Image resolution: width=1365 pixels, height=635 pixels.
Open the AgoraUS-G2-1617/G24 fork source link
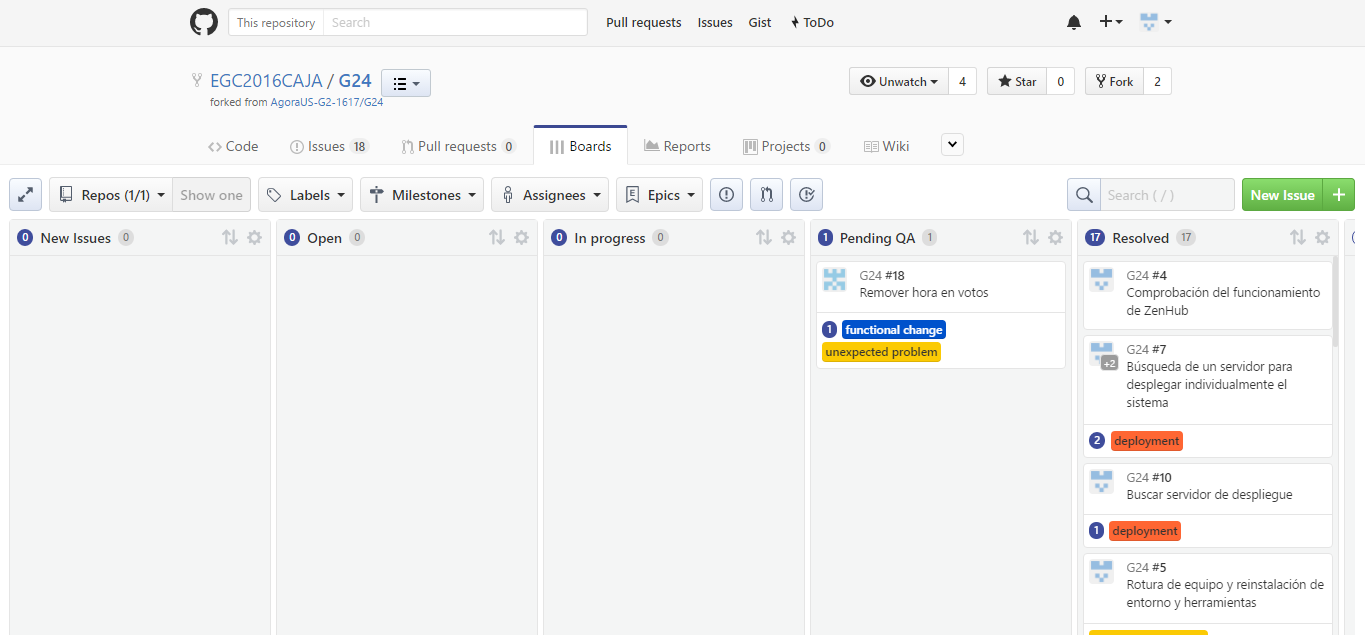click(327, 102)
